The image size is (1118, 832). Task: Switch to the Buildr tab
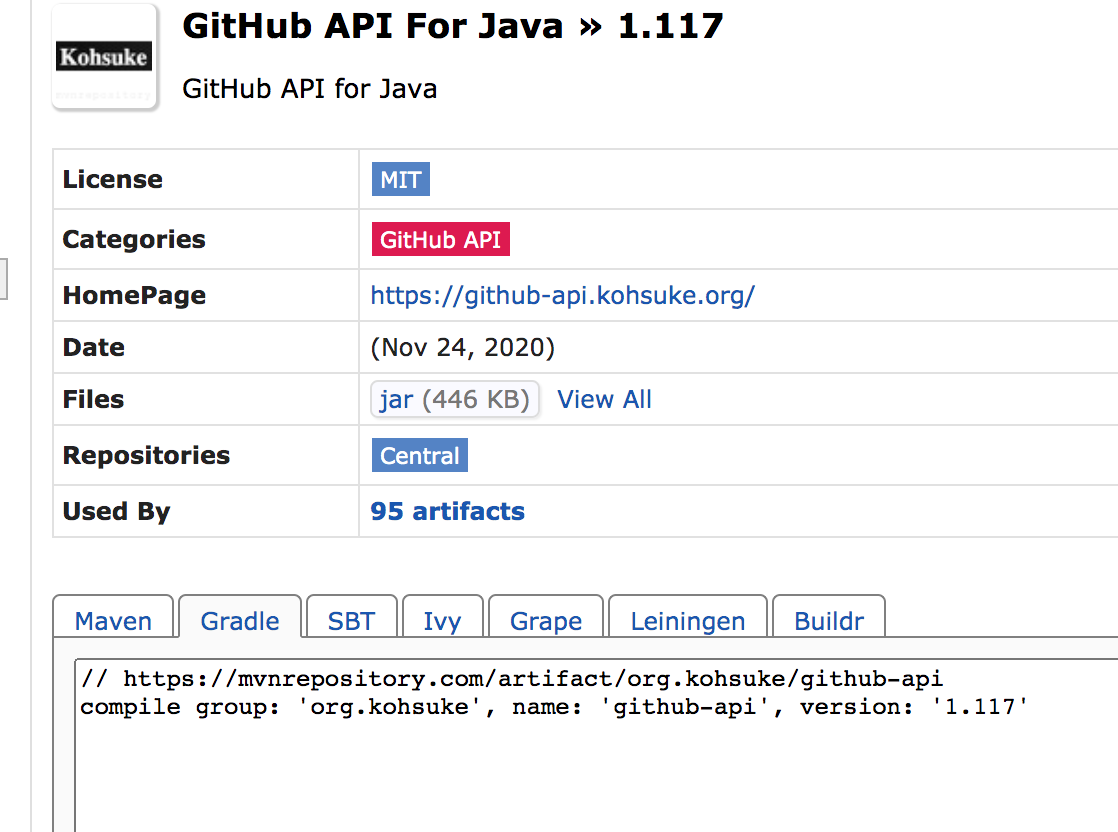(x=829, y=619)
